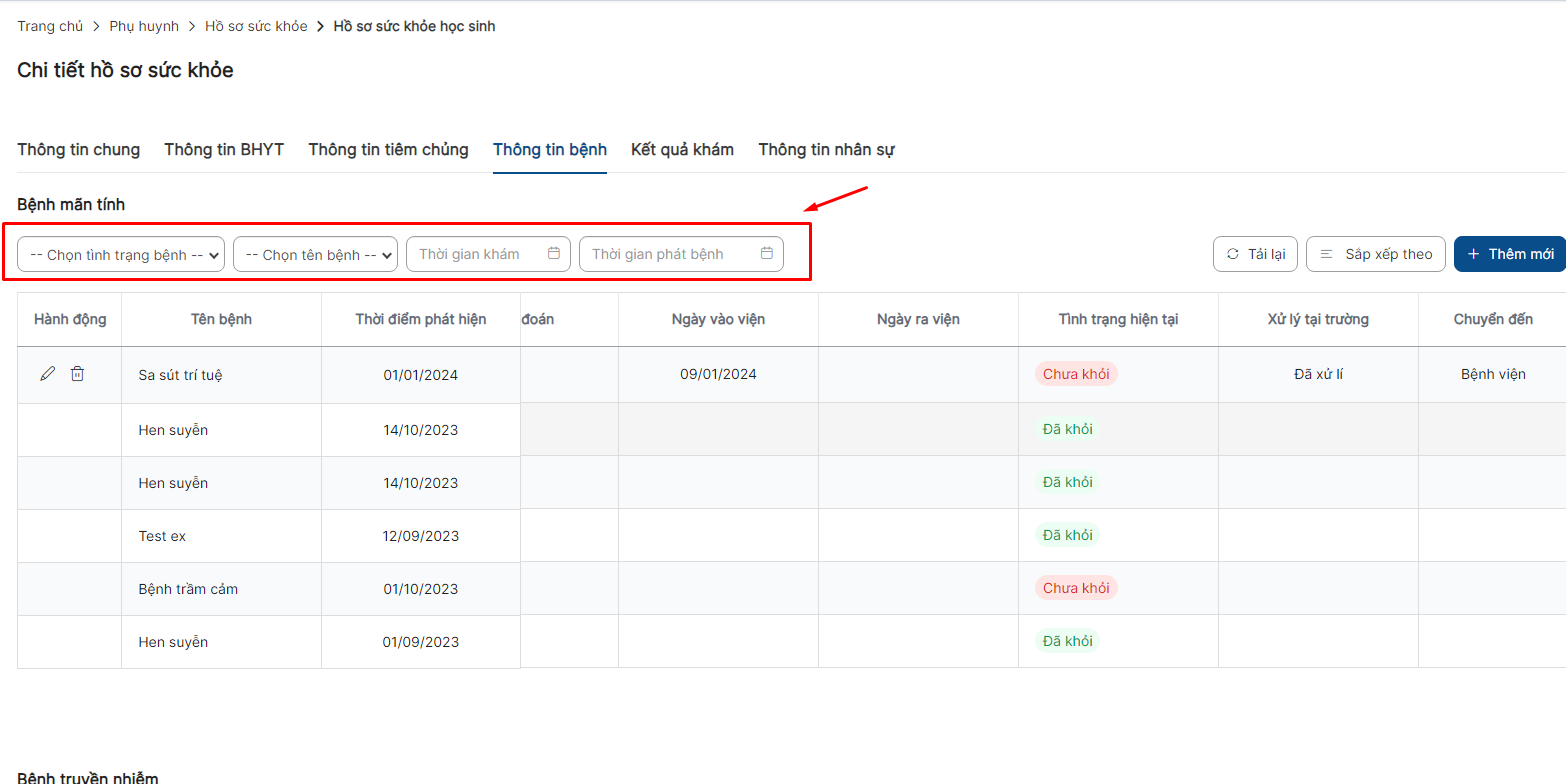The image size is (1566, 784).
Task: Click the Thêm mới button
Action: pyautogui.click(x=1510, y=254)
